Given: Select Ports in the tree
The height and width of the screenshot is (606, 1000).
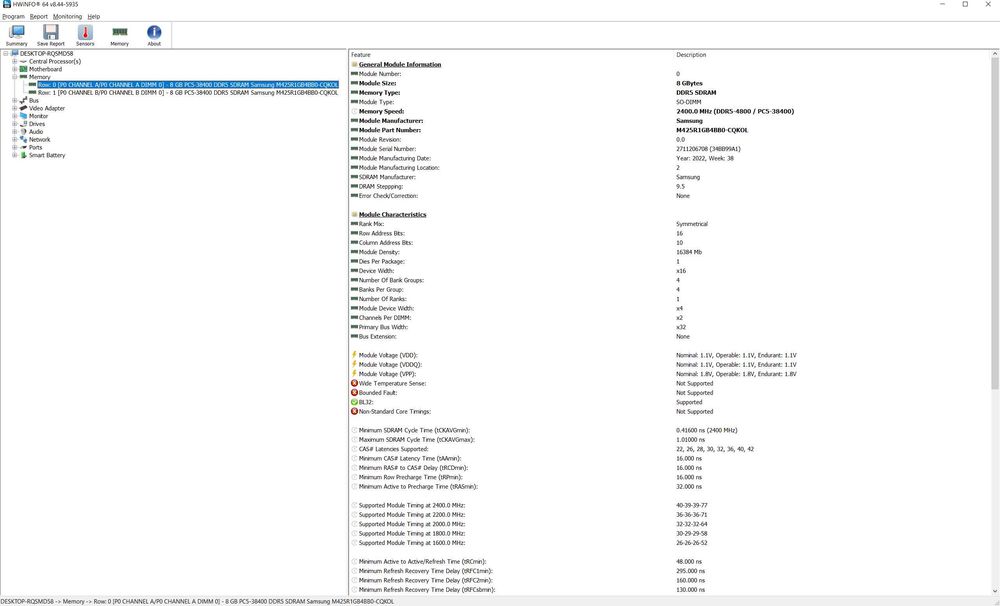Looking at the screenshot, I should (35, 147).
